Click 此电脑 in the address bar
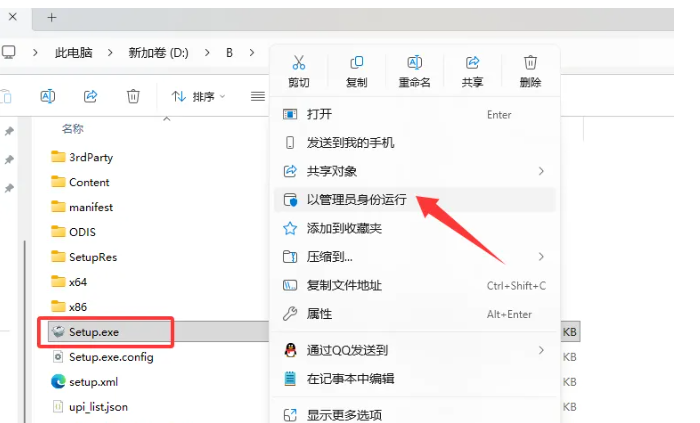The height and width of the screenshot is (423, 700). tap(73, 52)
